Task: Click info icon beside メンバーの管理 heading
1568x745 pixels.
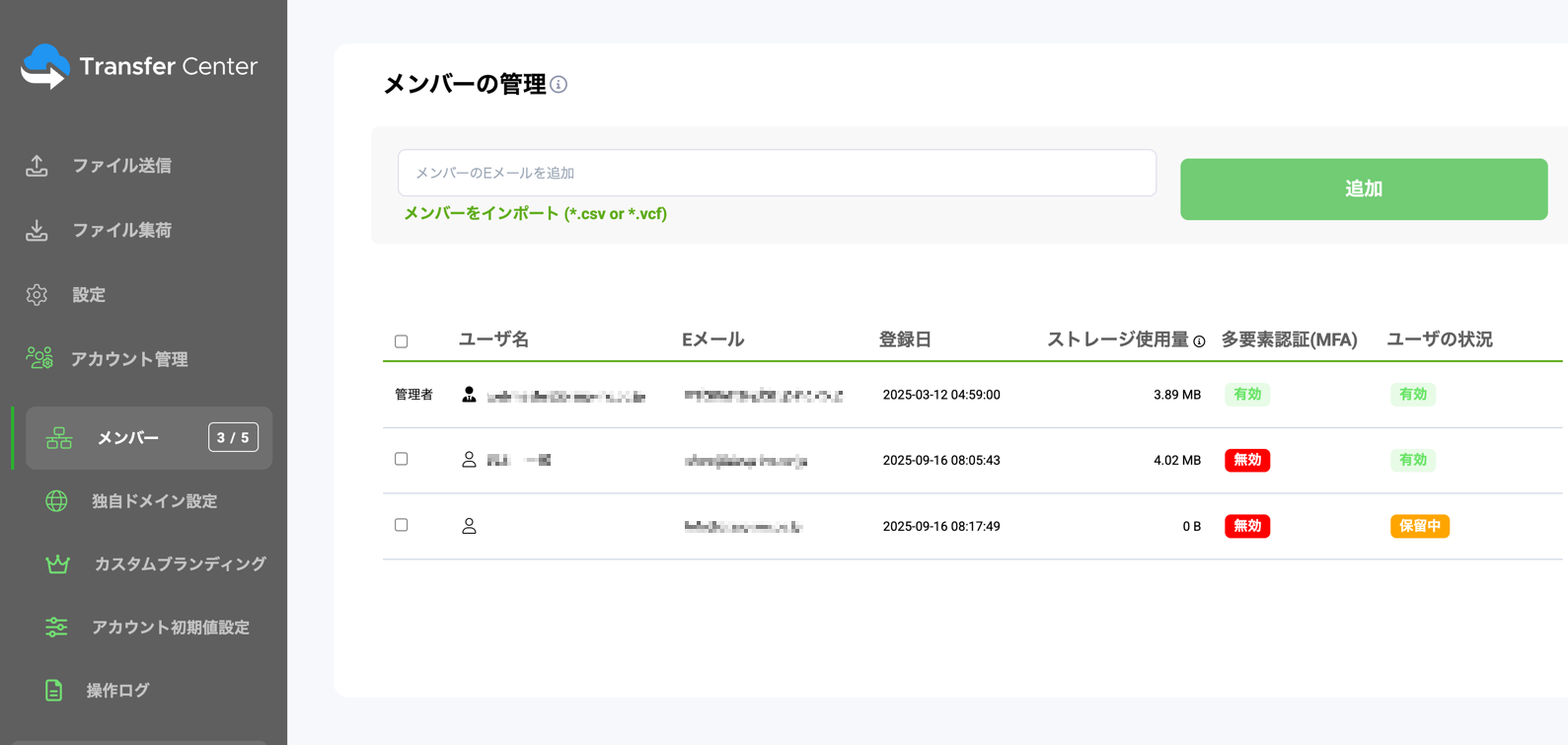Action: click(x=559, y=85)
